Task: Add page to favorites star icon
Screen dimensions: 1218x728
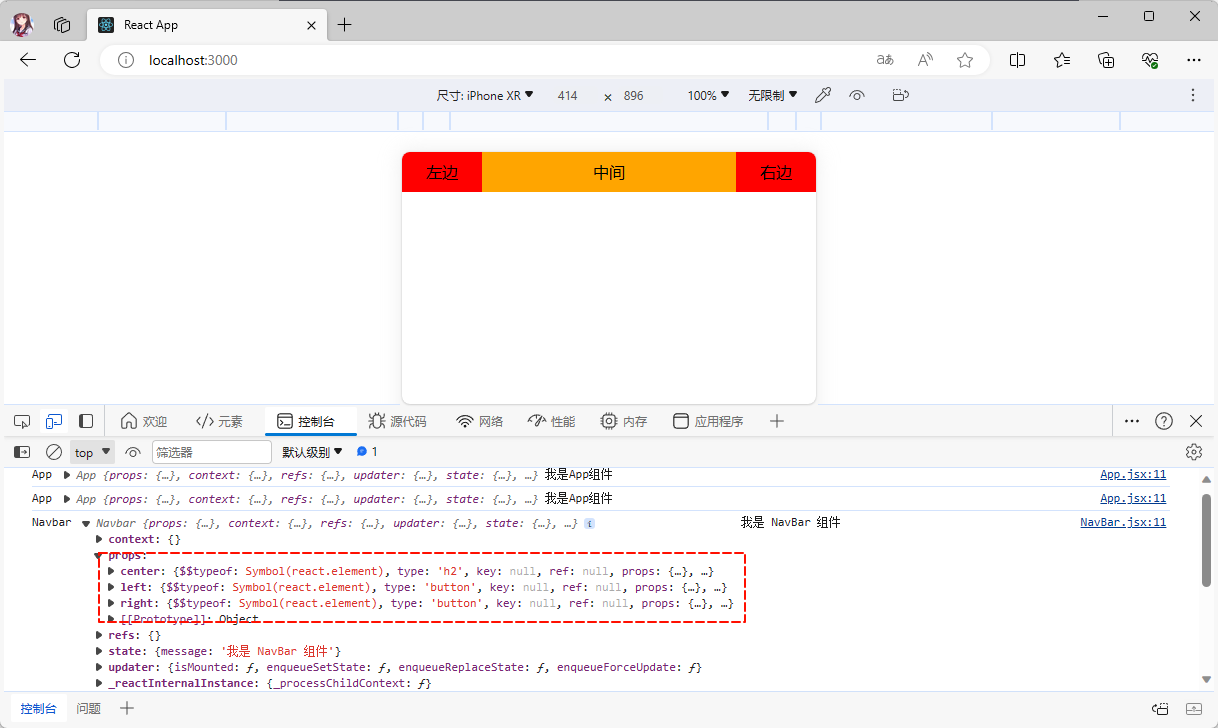Action: (965, 60)
